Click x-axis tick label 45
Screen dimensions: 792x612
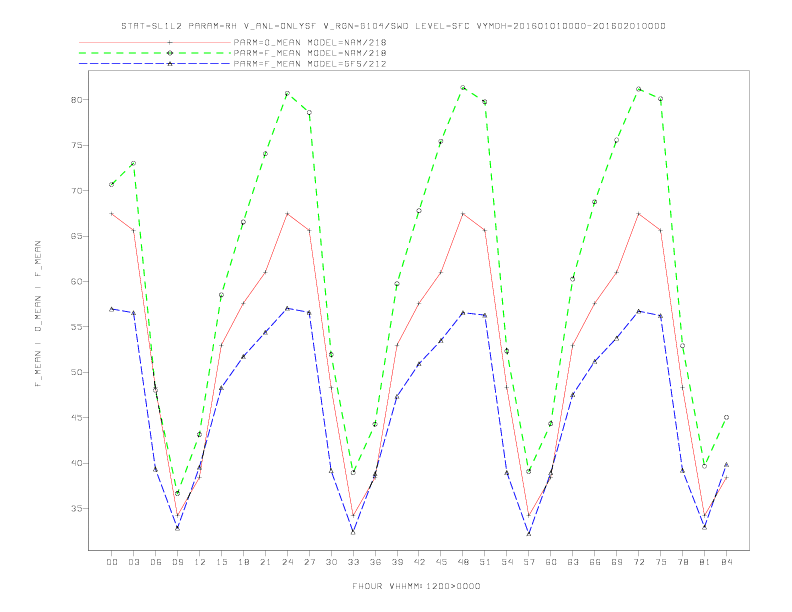pyautogui.click(x=441, y=562)
